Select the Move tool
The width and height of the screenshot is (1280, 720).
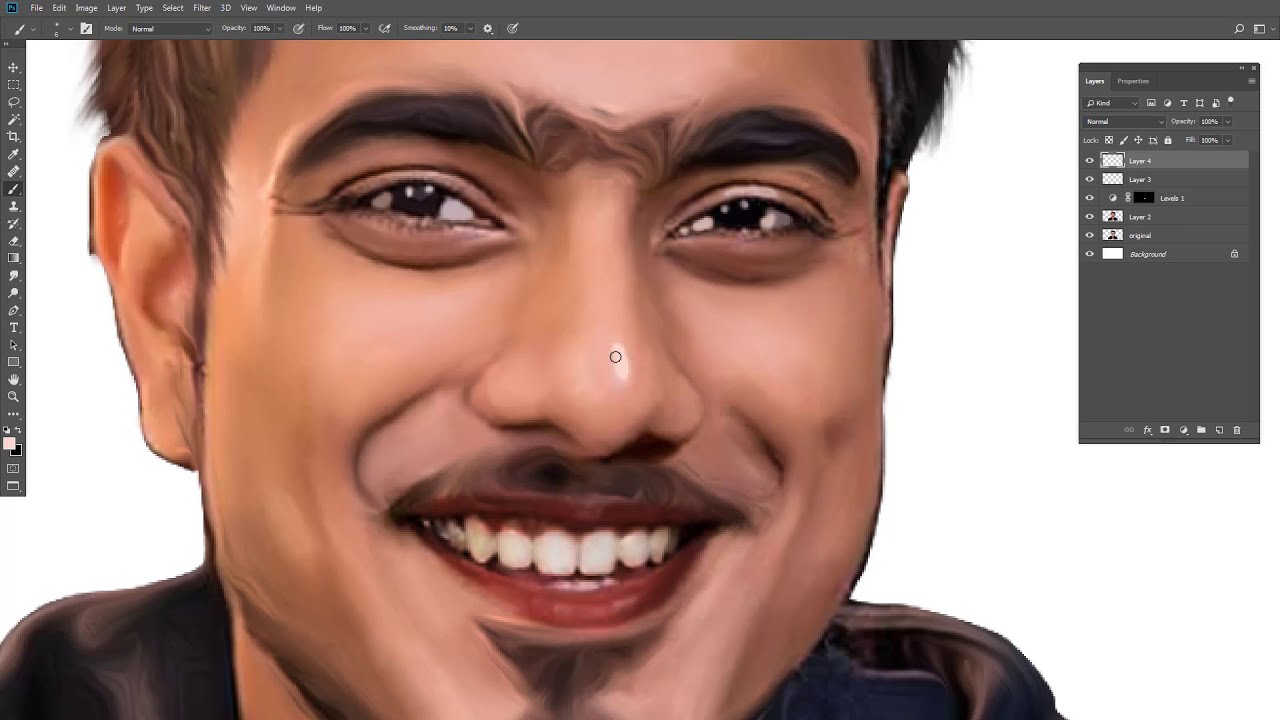click(x=13, y=67)
